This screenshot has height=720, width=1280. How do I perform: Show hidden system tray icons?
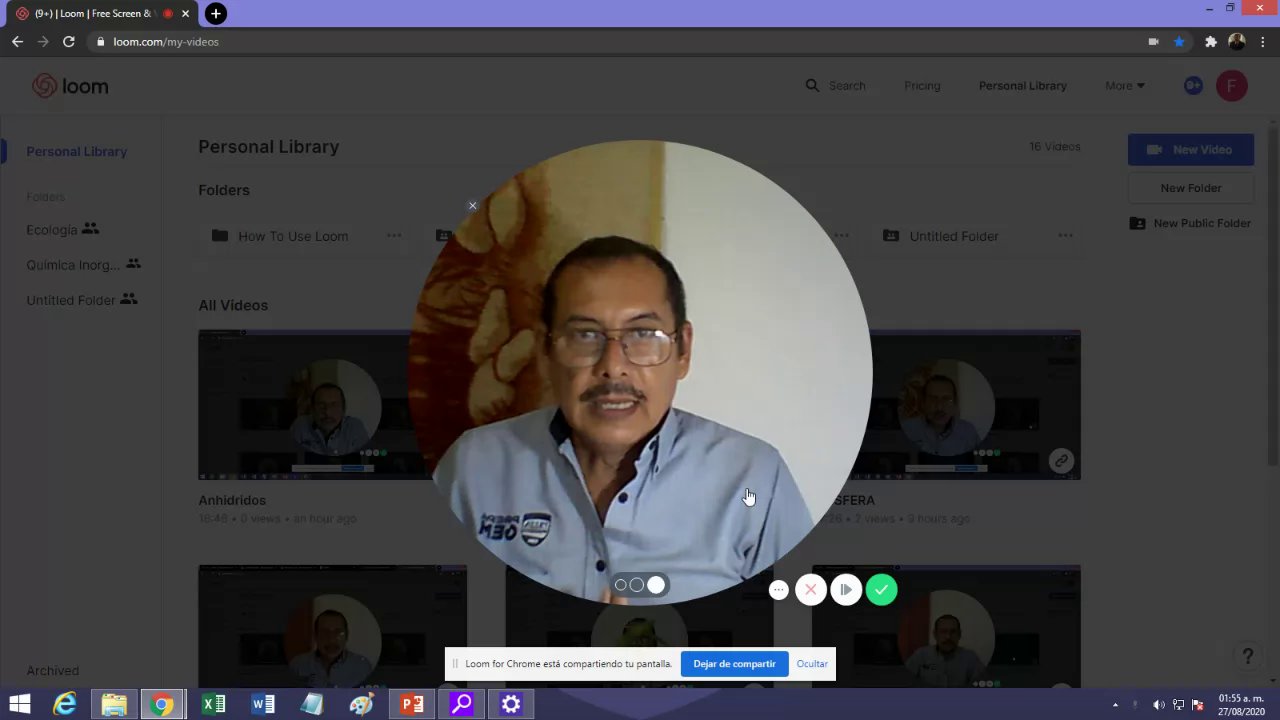pyautogui.click(x=1116, y=705)
